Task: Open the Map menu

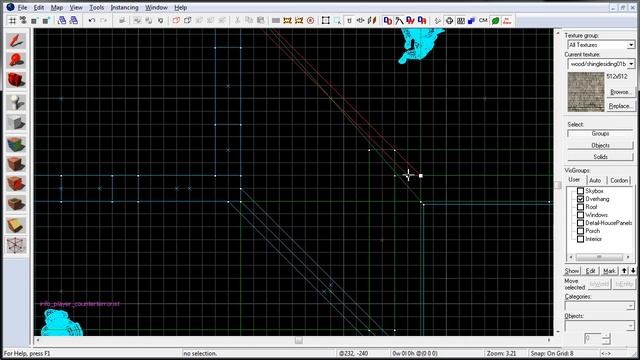Action: (57, 7)
